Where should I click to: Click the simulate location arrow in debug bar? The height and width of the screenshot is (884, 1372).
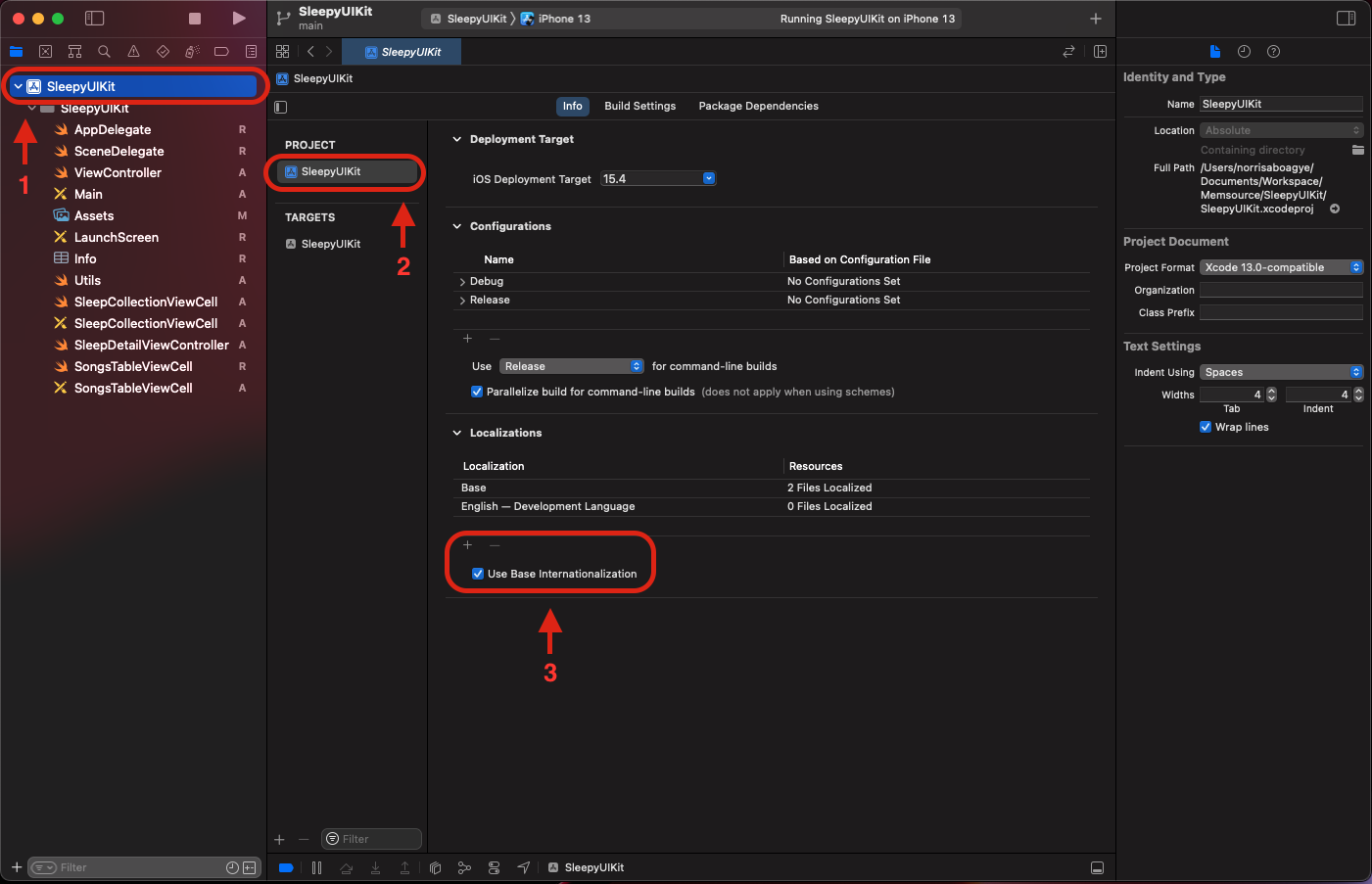[x=524, y=867]
